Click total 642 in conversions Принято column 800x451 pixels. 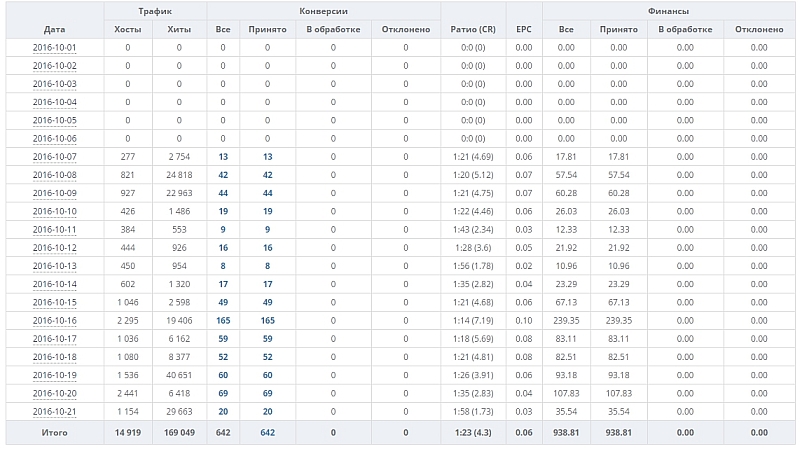267,432
